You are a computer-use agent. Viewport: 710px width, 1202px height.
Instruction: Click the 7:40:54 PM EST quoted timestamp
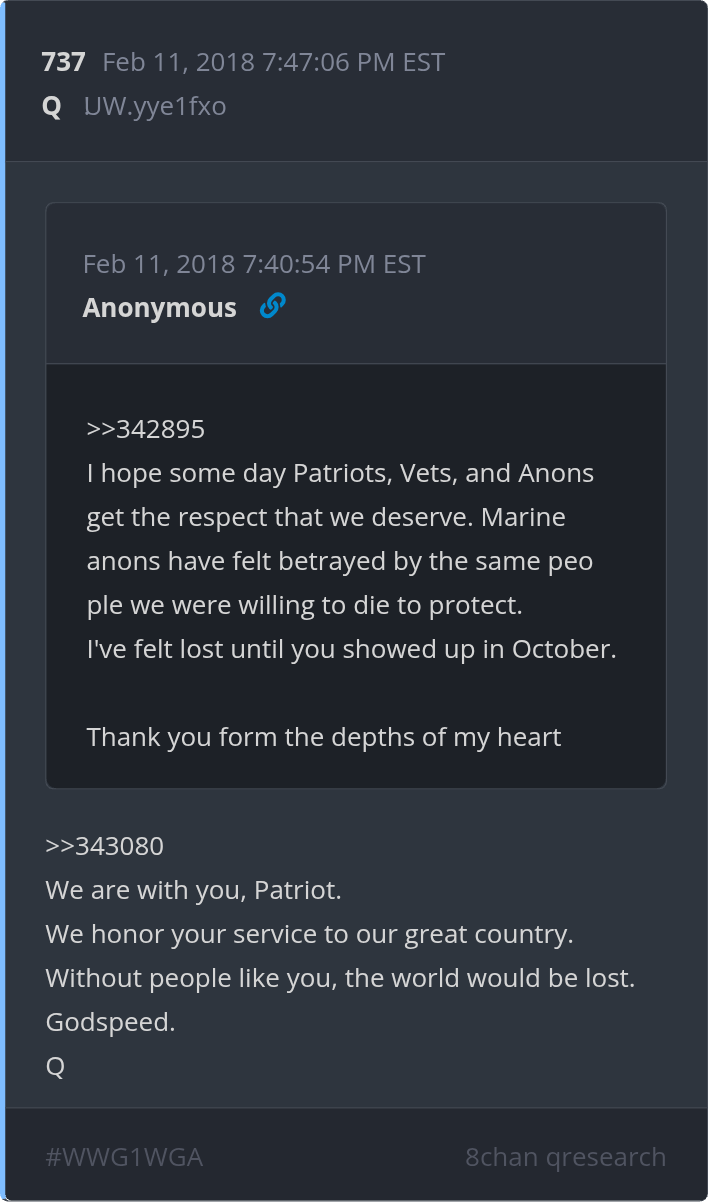click(x=254, y=264)
